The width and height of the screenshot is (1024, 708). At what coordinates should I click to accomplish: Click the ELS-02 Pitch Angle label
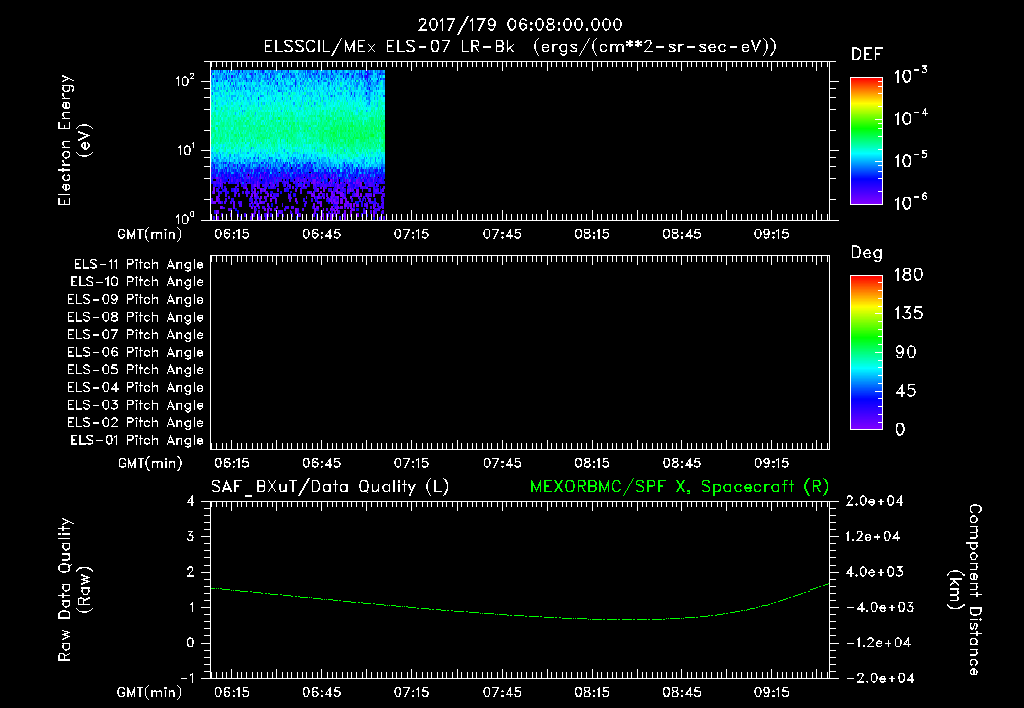[135, 423]
